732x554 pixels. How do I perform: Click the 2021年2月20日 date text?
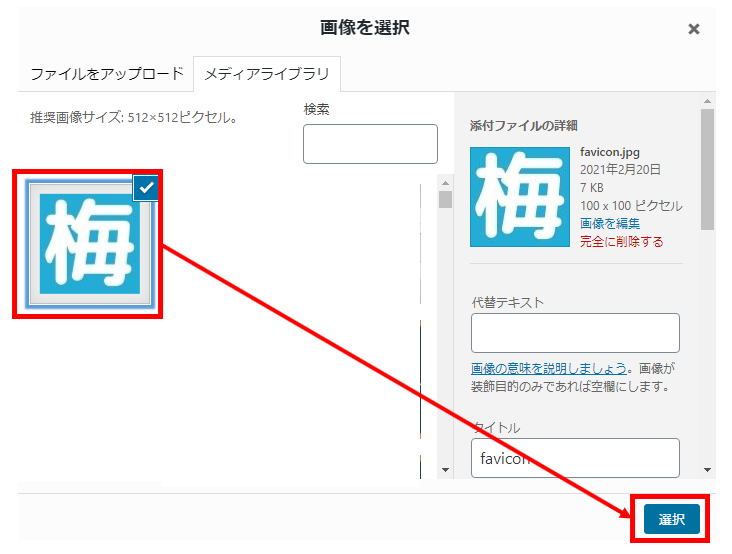(620, 169)
